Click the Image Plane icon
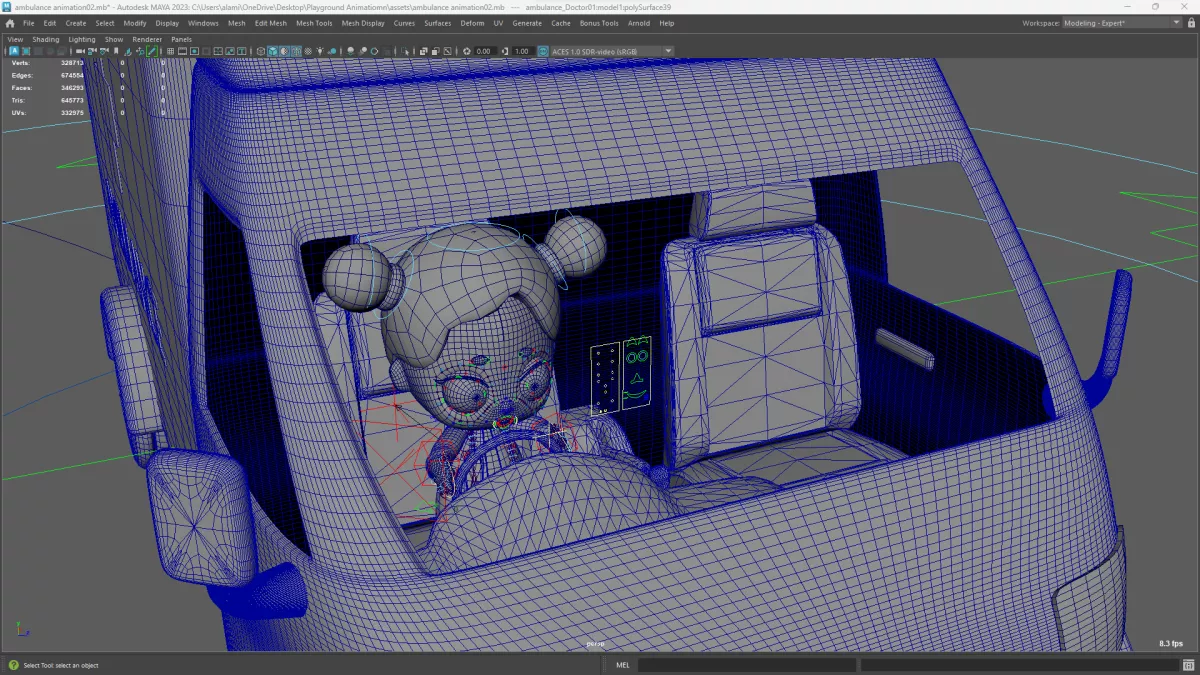1200x675 pixels. point(128,51)
